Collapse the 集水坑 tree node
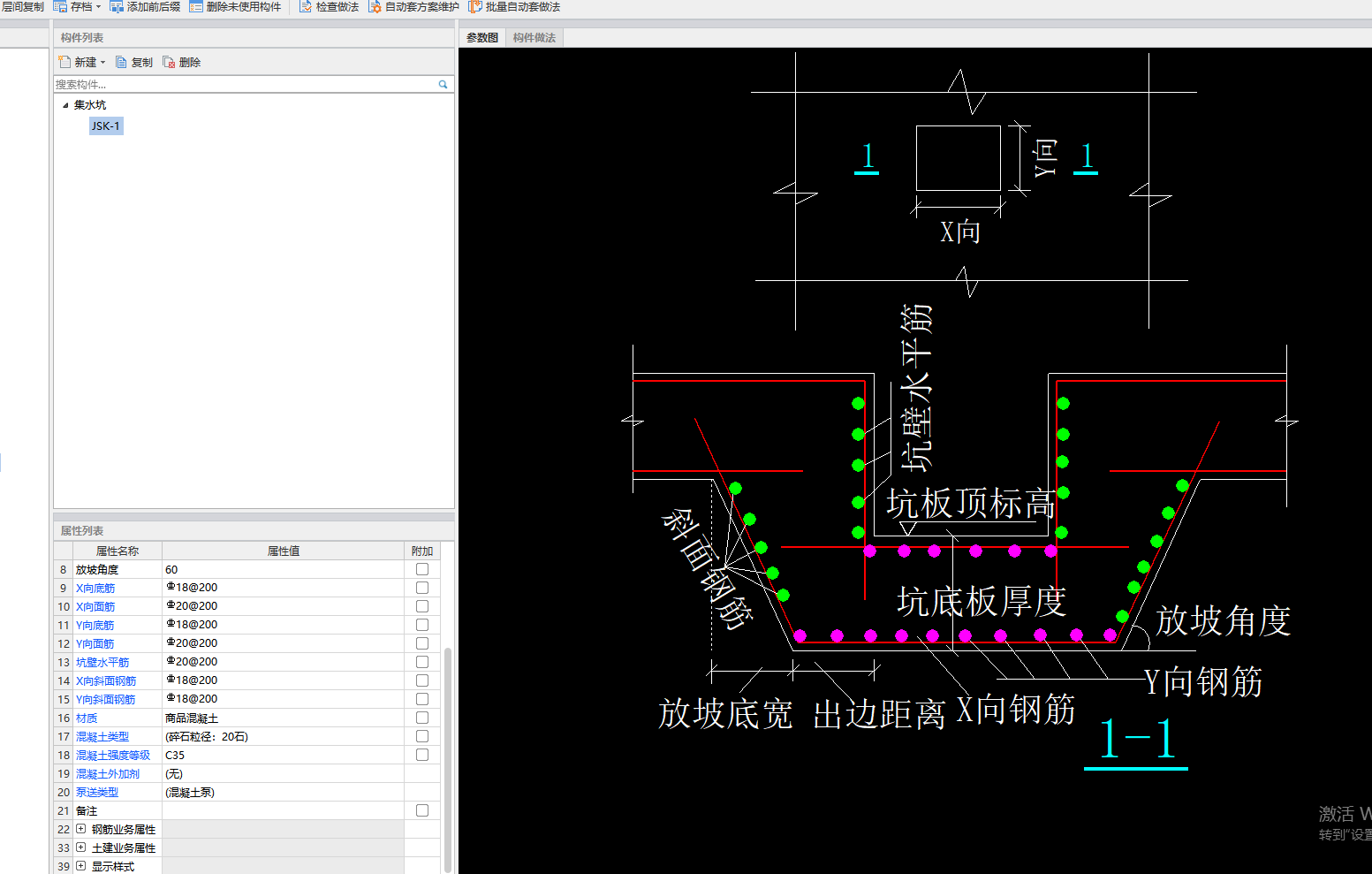 (x=65, y=105)
